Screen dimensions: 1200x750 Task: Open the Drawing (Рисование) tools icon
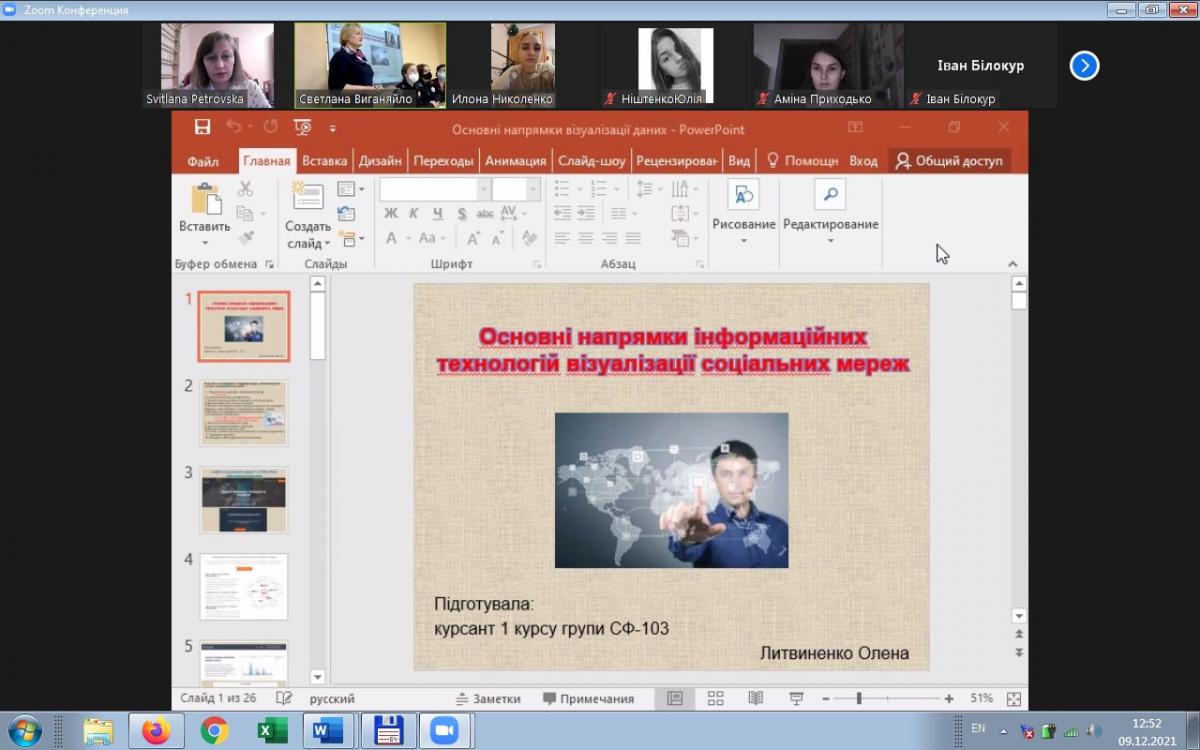click(x=743, y=196)
